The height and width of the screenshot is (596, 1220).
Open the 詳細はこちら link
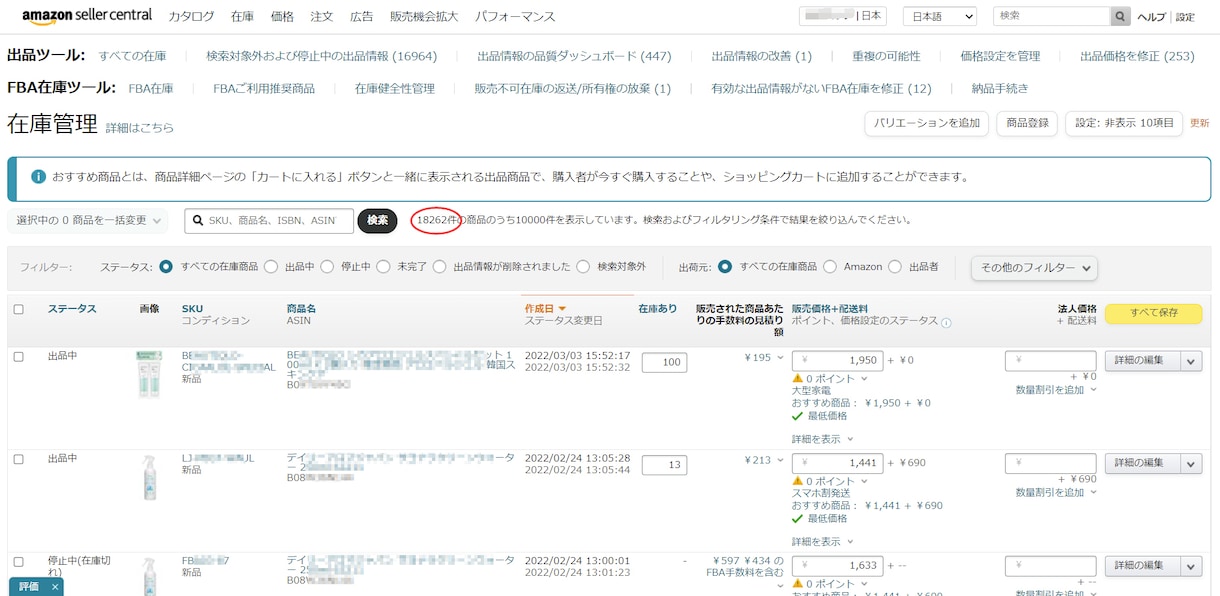140,128
